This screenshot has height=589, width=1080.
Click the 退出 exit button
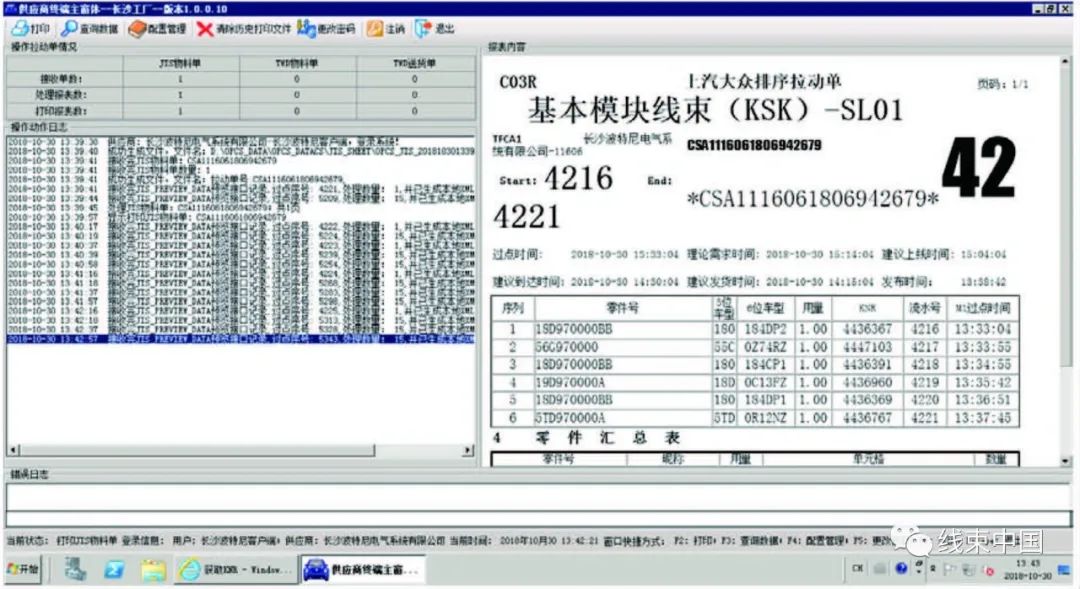(435, 29)
